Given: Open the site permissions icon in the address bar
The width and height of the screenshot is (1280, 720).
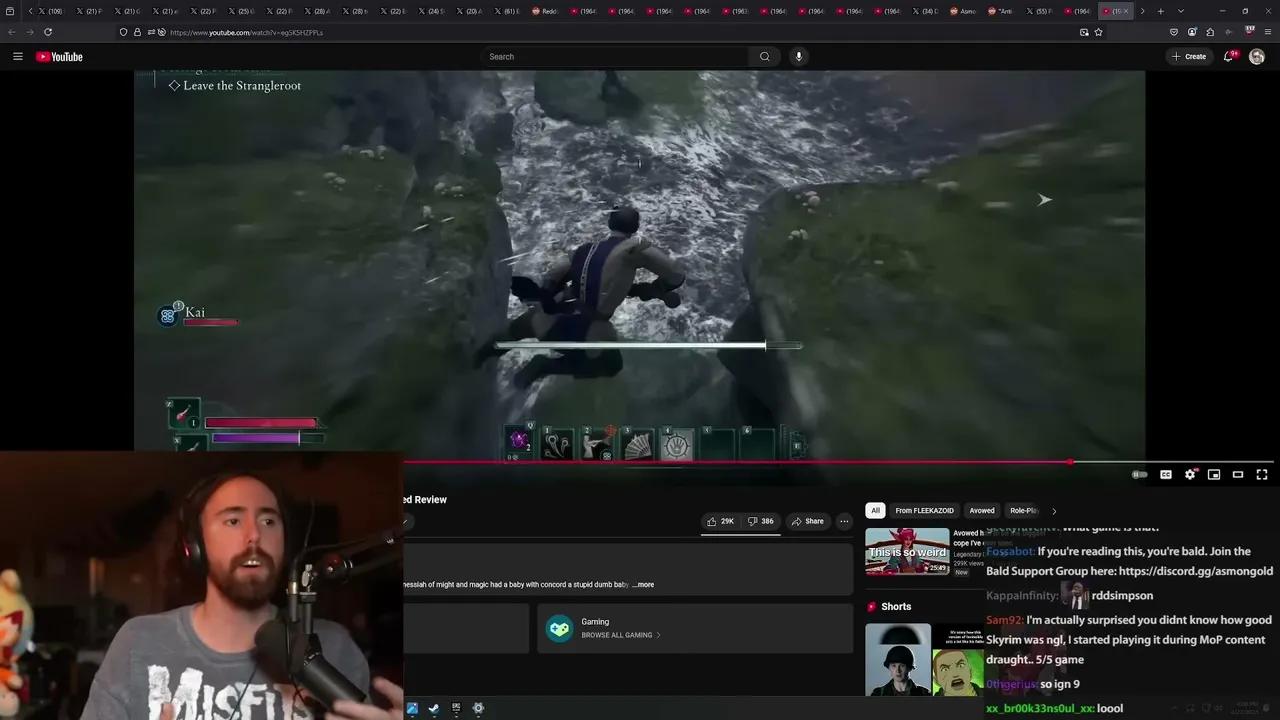Looking at the screenshot, I should (x=153, y=32).
